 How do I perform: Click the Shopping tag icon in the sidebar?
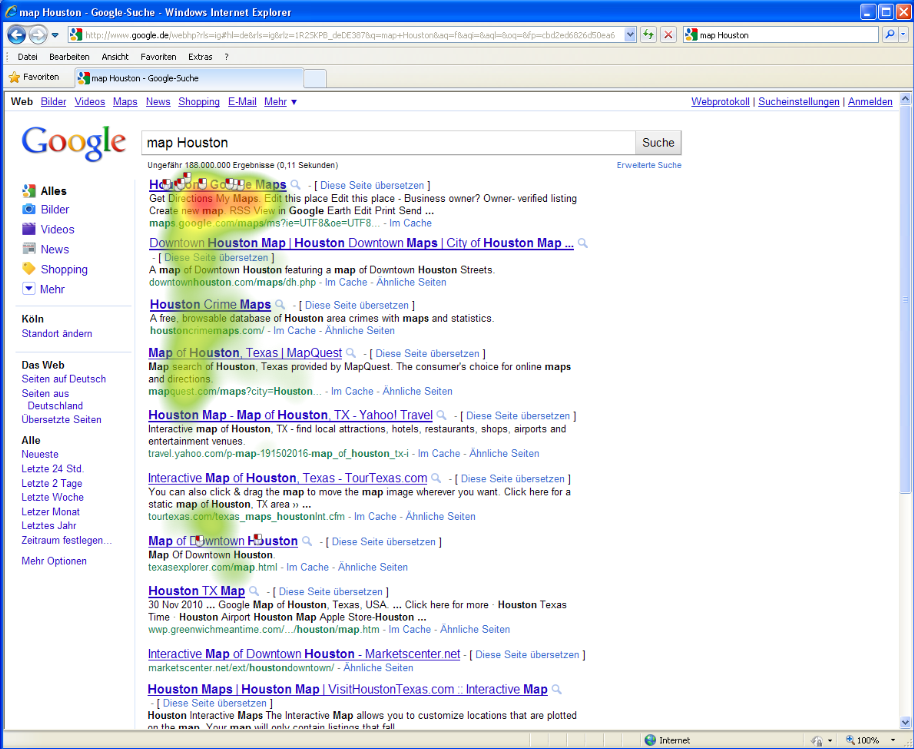click(x=29, y=269)
